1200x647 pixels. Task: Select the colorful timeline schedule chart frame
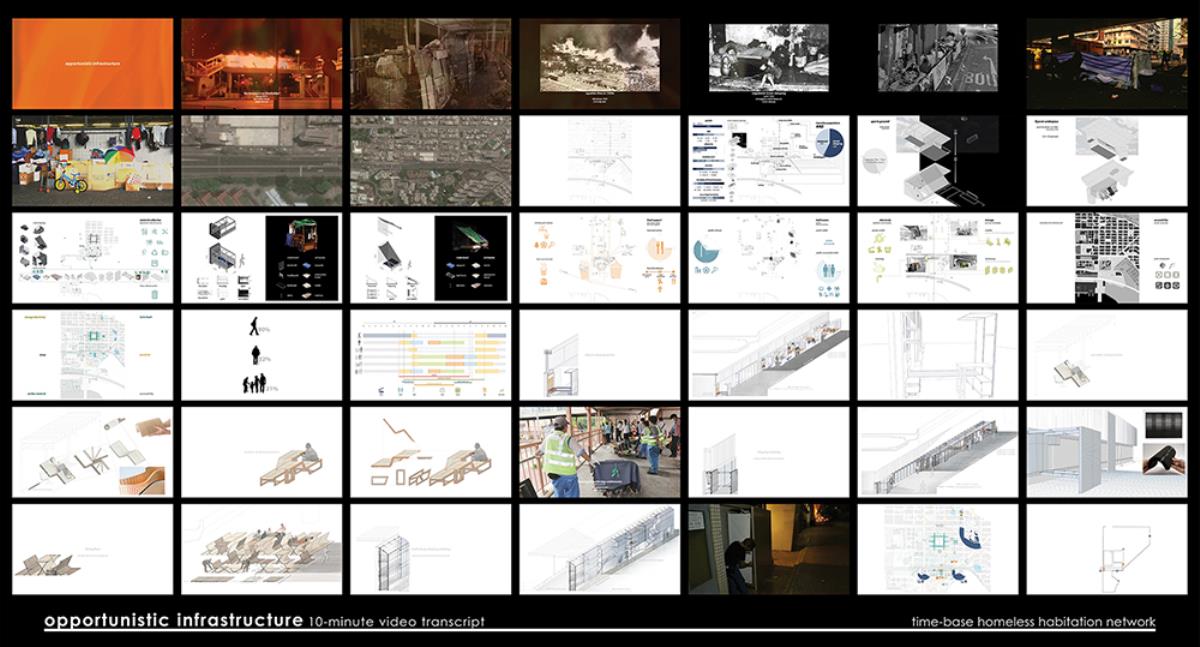[430, 355]
